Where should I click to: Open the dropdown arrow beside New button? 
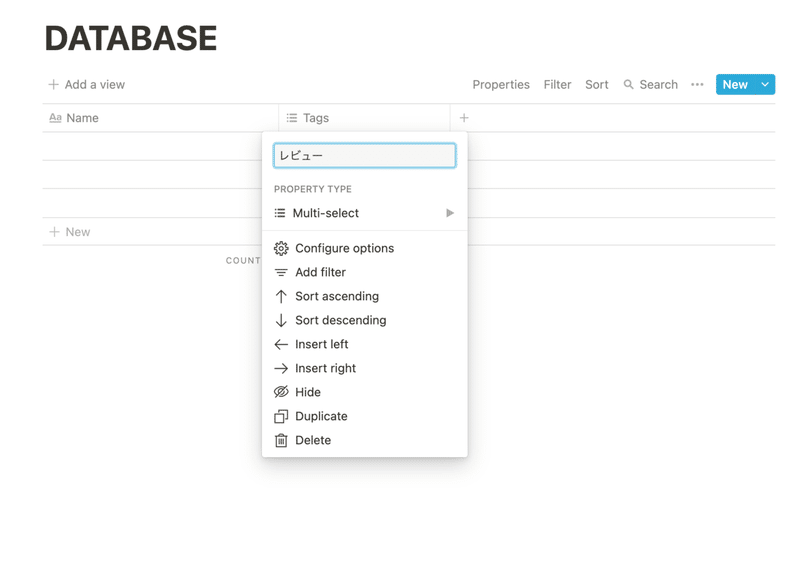click(x=765, y=85)
